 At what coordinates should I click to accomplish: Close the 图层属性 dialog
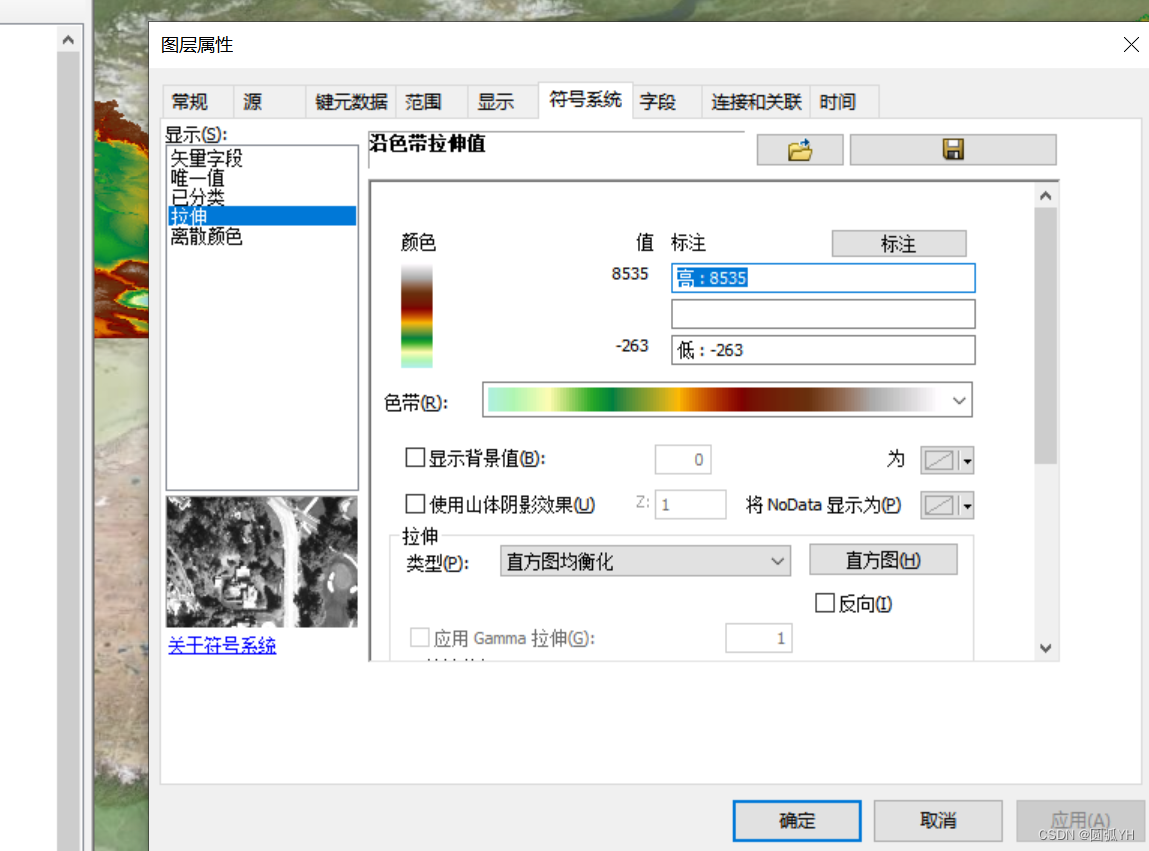[x=1131, y=45]
